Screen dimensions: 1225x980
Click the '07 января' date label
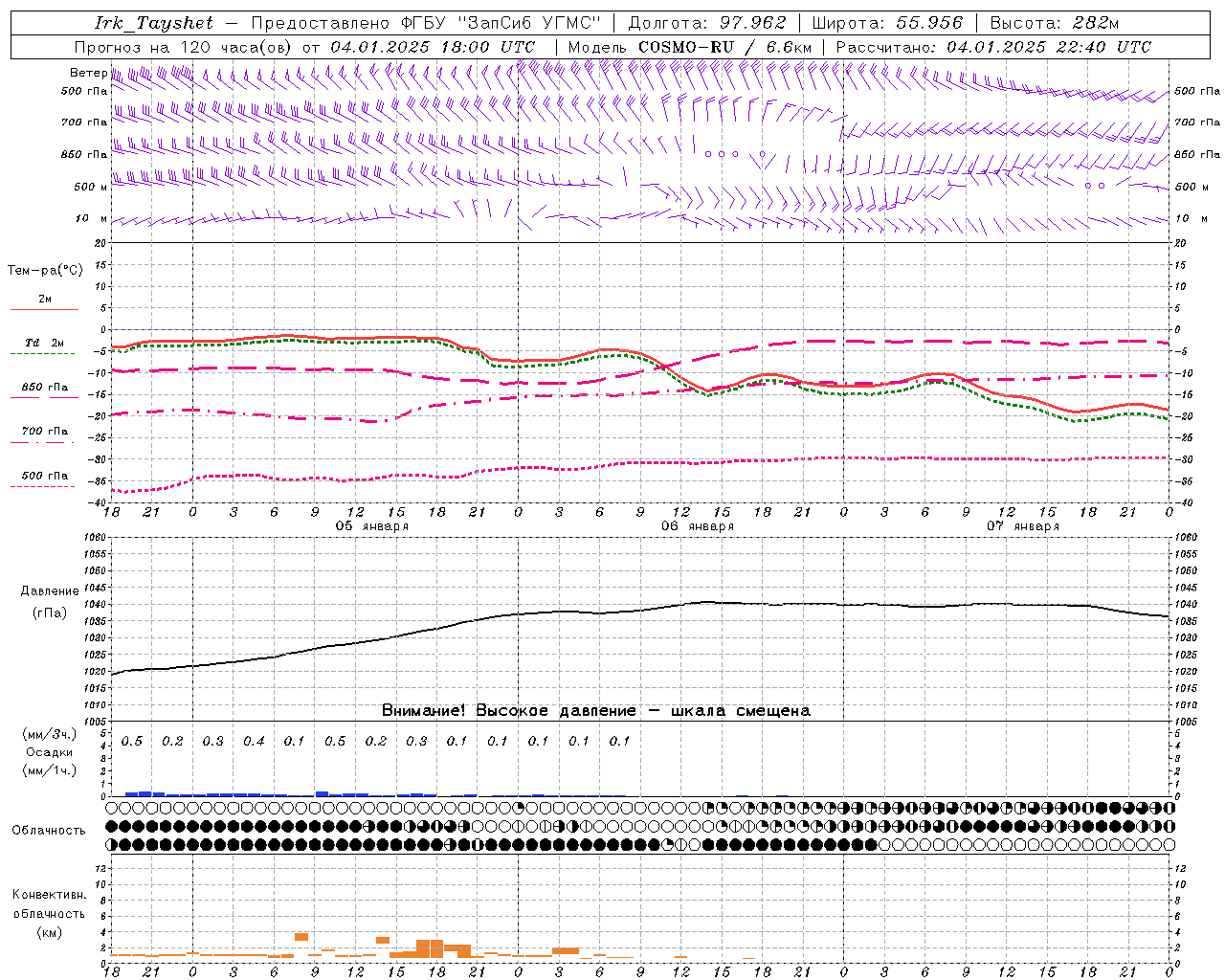[1023, 526]
